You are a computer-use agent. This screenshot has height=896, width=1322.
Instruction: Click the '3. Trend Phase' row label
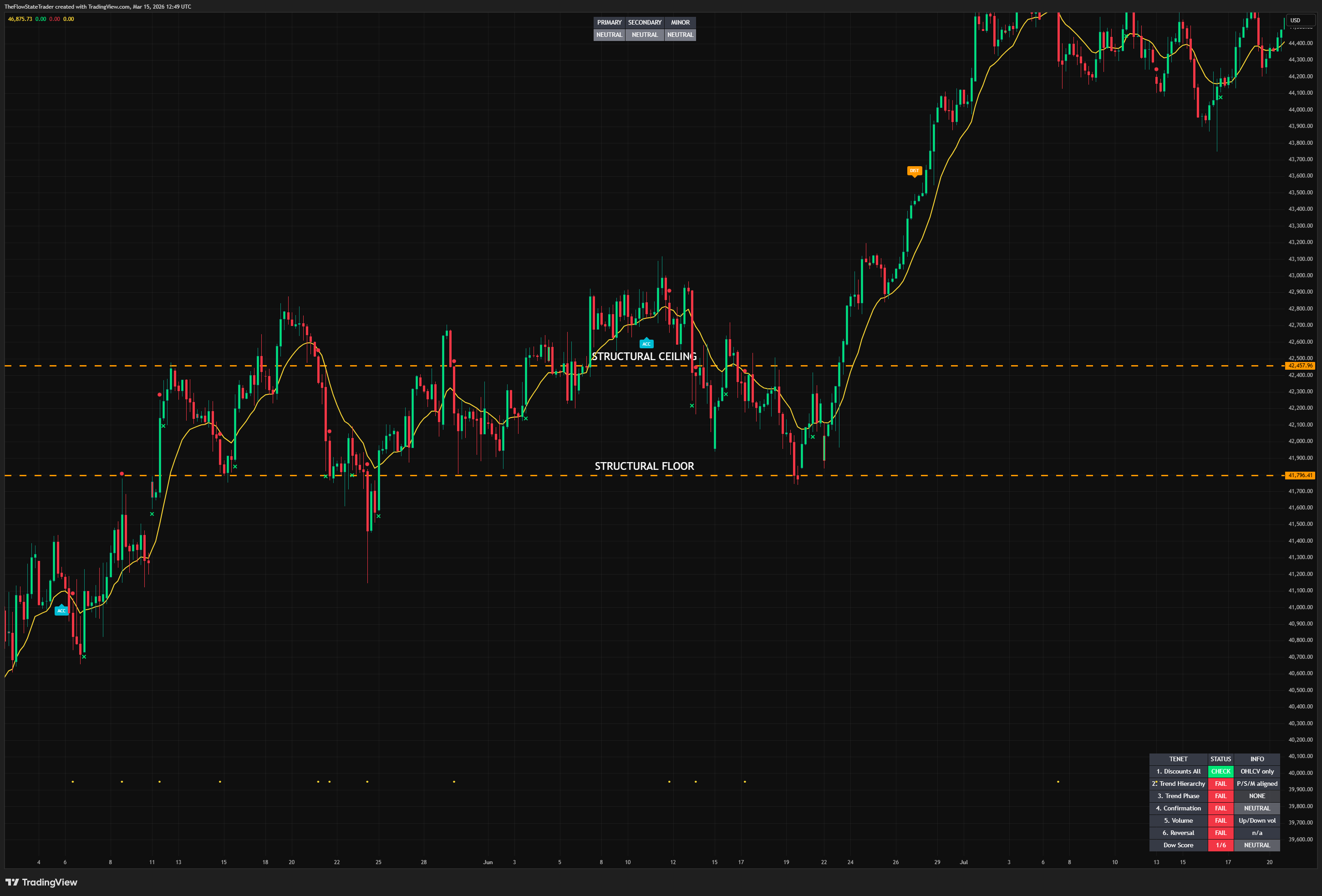pos(1178,796)
